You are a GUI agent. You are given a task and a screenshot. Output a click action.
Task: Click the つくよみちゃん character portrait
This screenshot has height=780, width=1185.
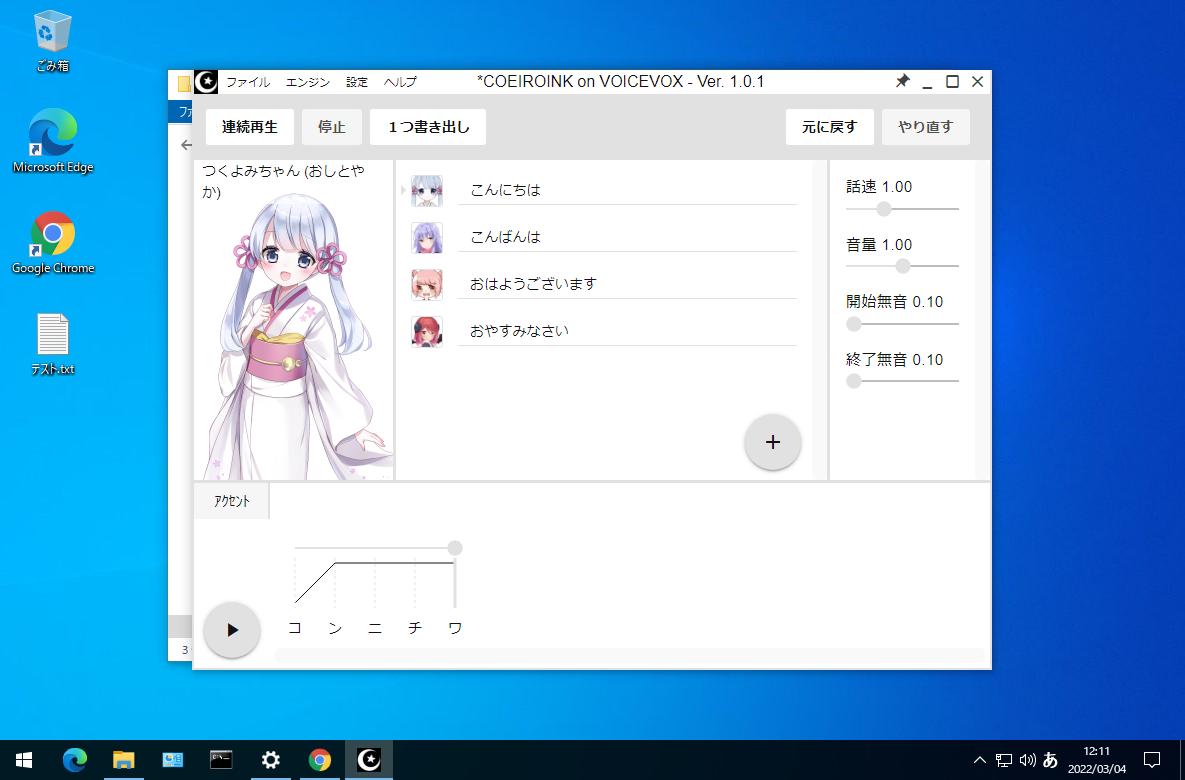(295, 336)
